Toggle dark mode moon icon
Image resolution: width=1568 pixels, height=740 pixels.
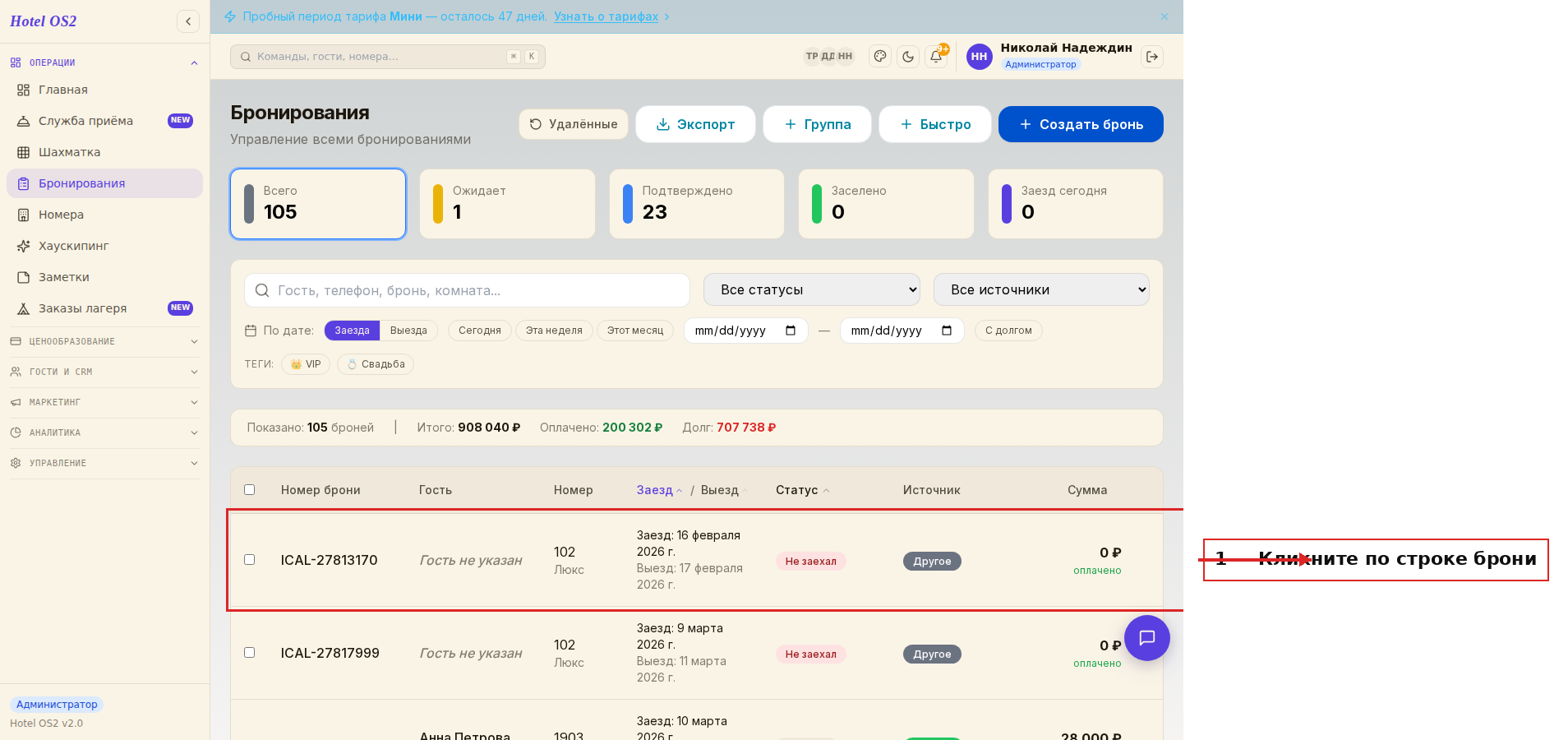(x=908, y=57)
